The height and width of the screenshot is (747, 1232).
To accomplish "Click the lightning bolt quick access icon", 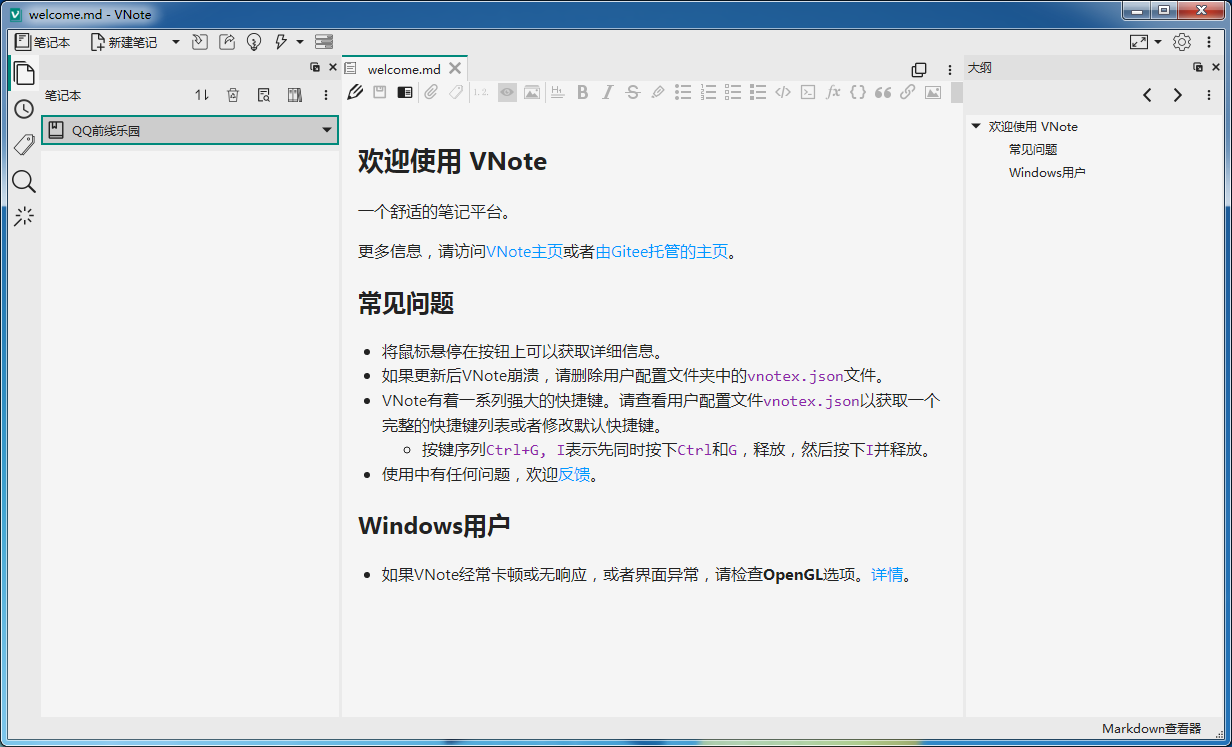I will [281, 42].
